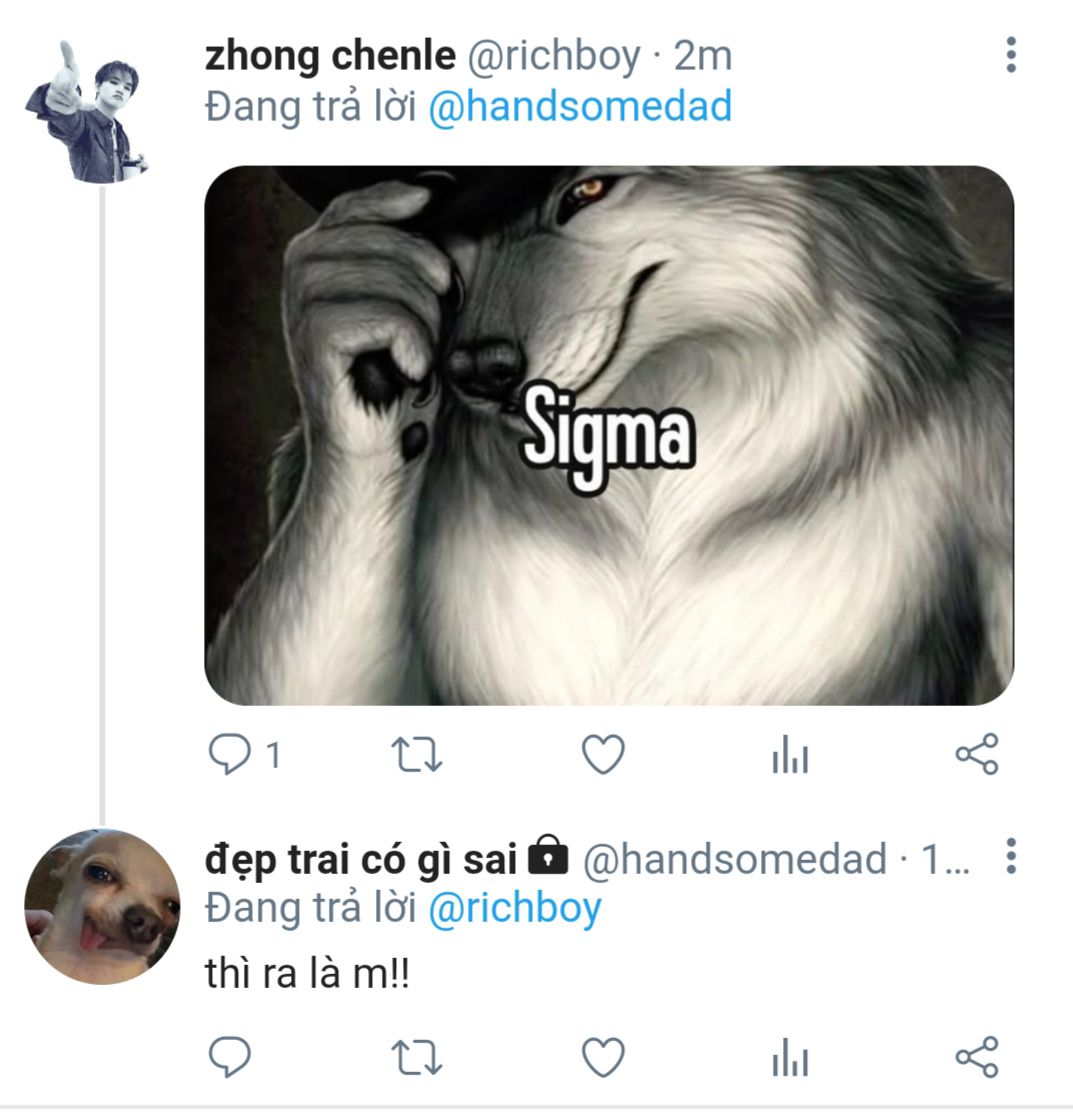The image size is (1073, 1115).
Task: Like the 'thì ra là m!!' tweet
Action: 603,1057
